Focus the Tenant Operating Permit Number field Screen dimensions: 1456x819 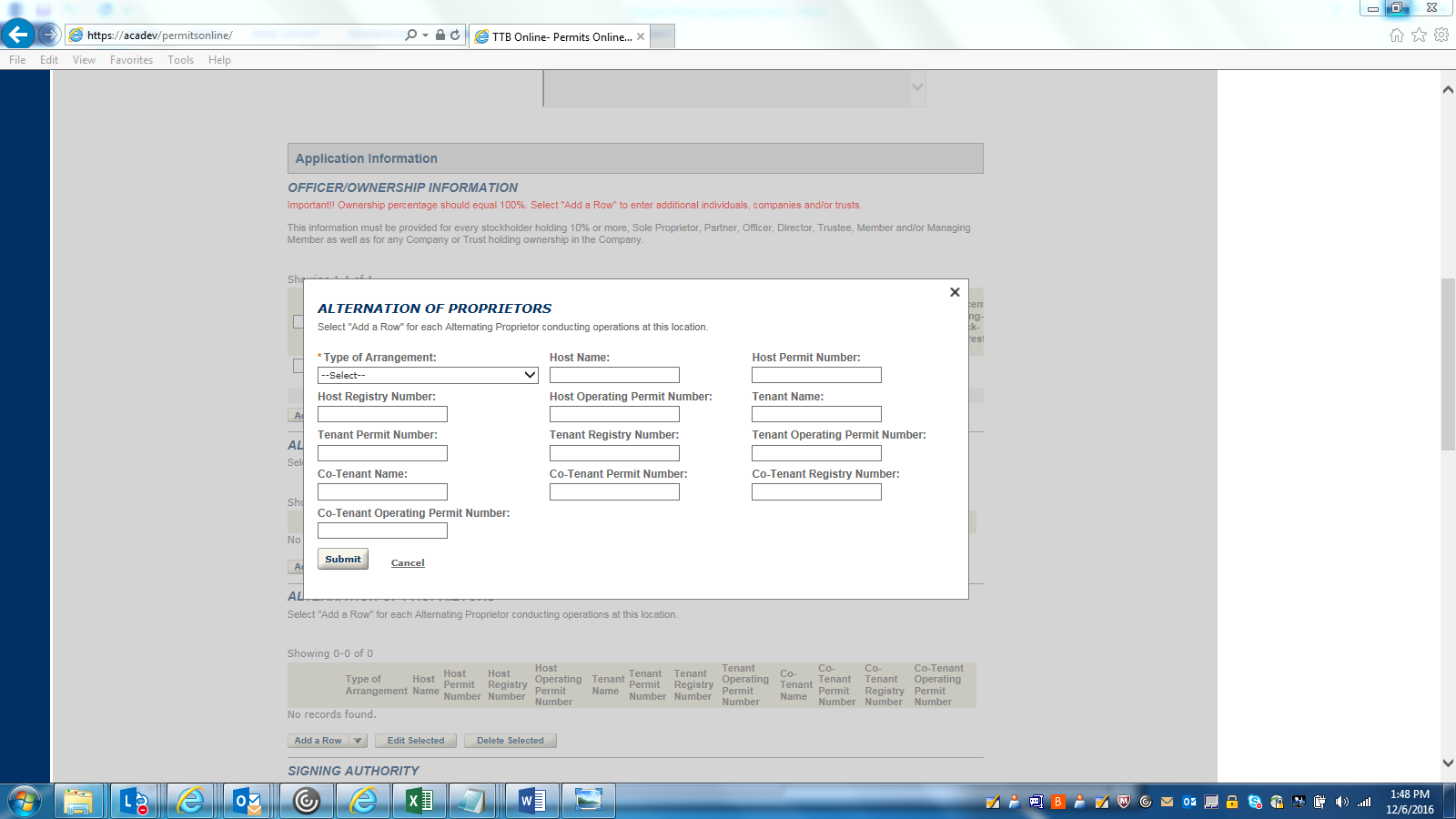[816, 453]
